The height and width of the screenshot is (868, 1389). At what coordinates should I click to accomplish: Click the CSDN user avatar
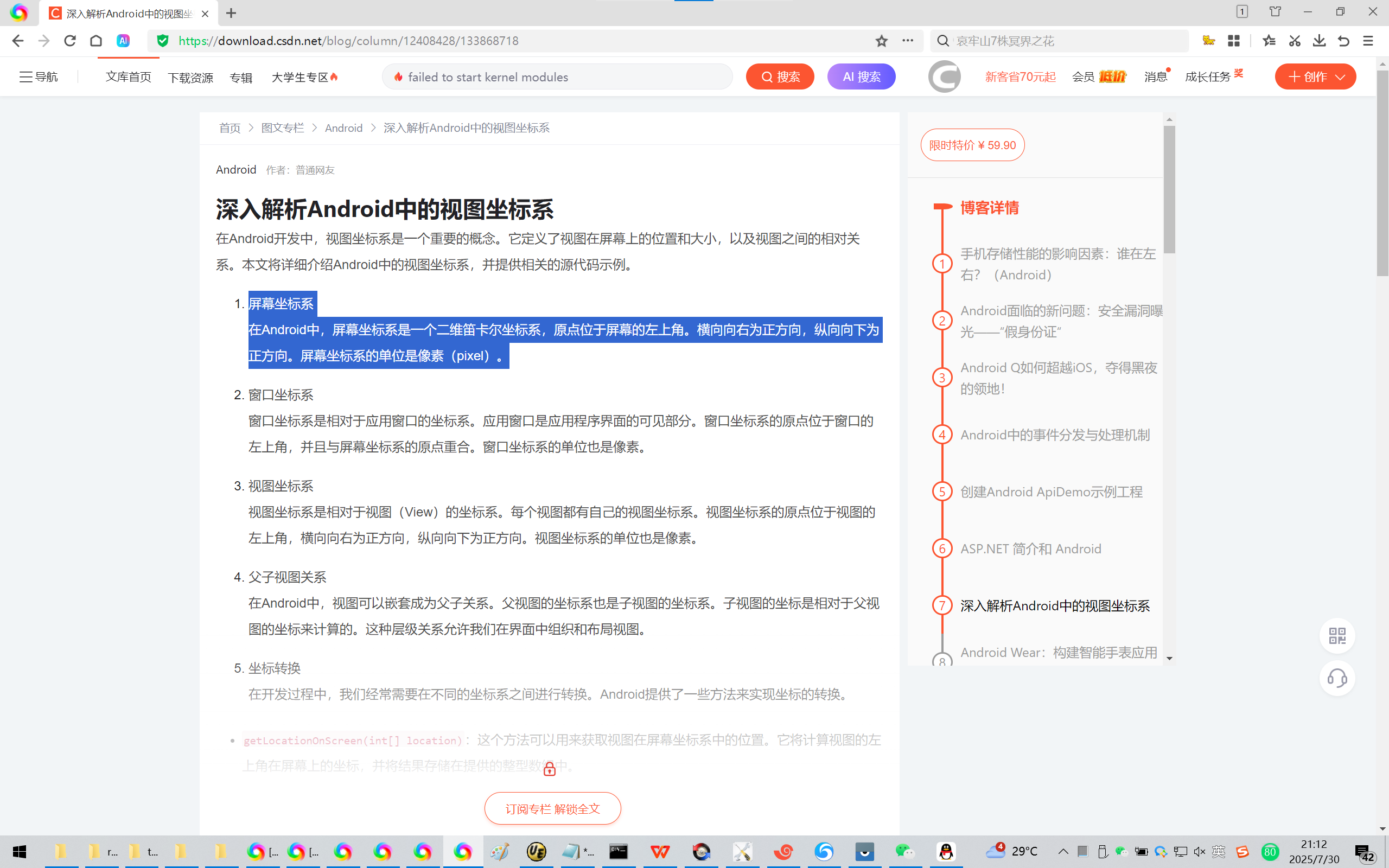coord(944,76)
